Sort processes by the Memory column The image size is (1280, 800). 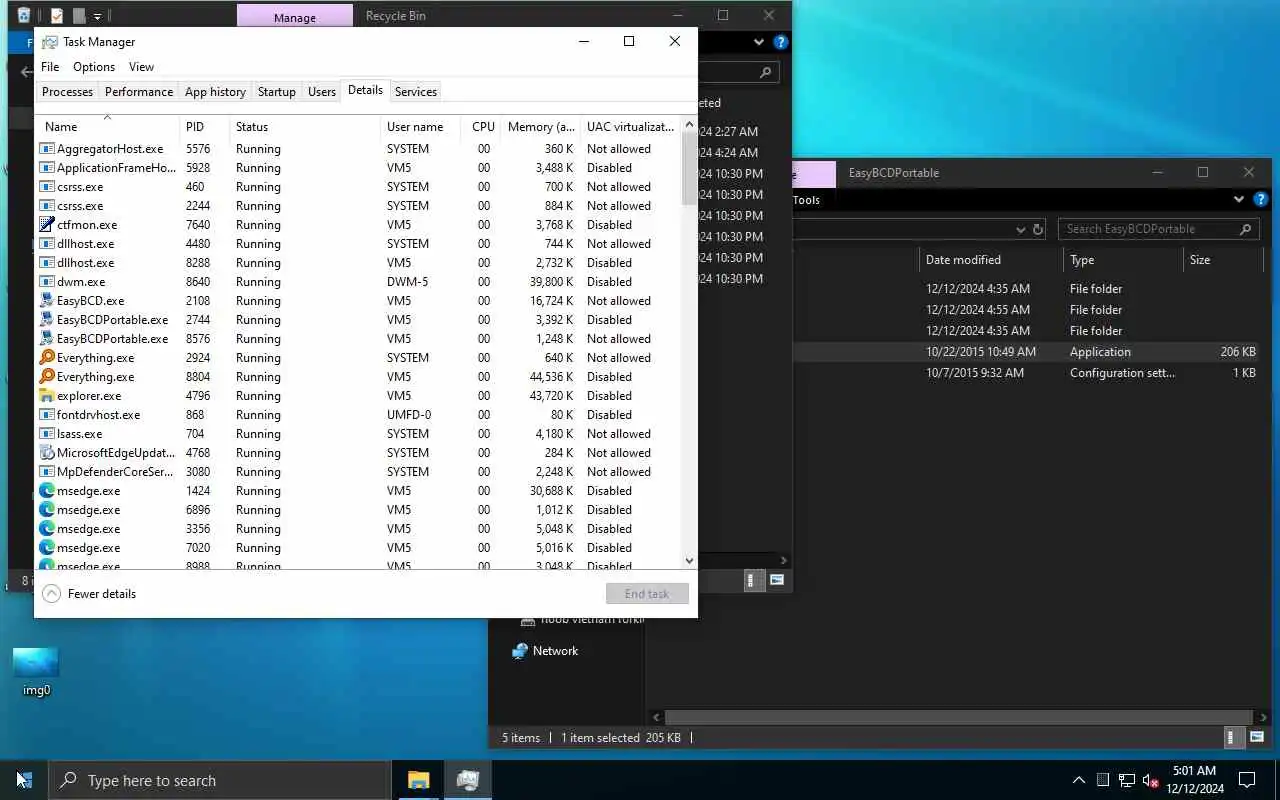tap(540, 127)
